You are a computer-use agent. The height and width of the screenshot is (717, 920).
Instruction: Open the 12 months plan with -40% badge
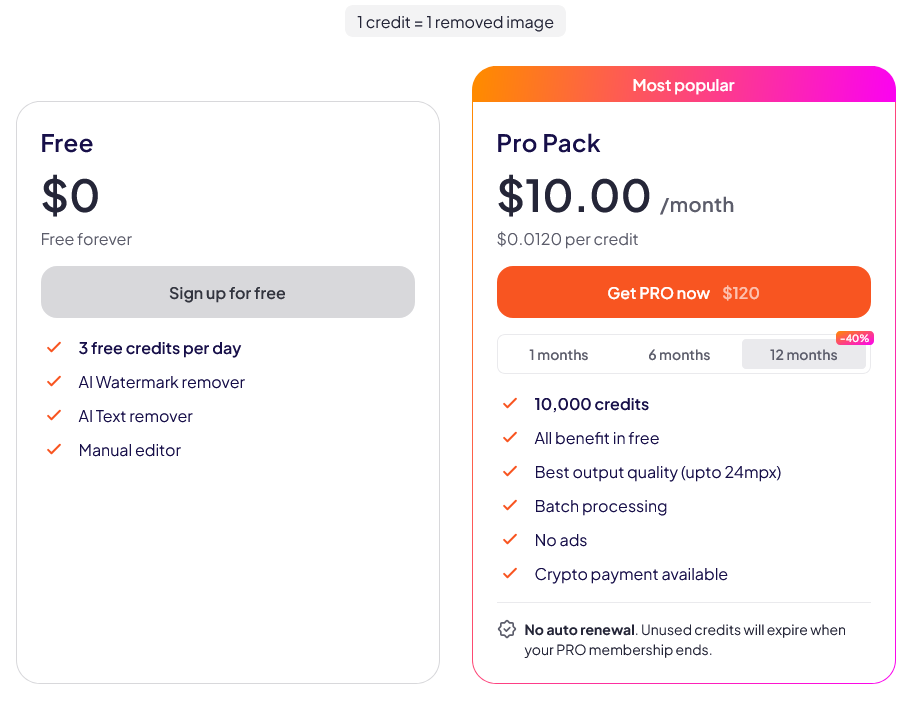[804, 355]
